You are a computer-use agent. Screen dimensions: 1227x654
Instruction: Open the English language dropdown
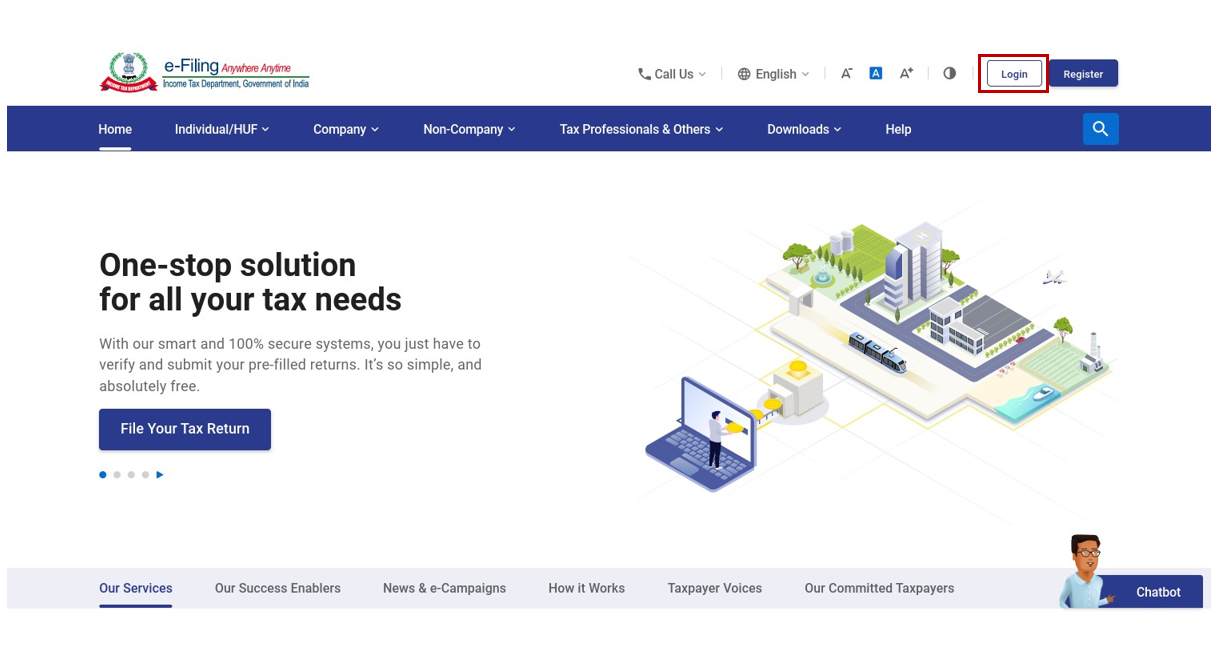[777, 73]
